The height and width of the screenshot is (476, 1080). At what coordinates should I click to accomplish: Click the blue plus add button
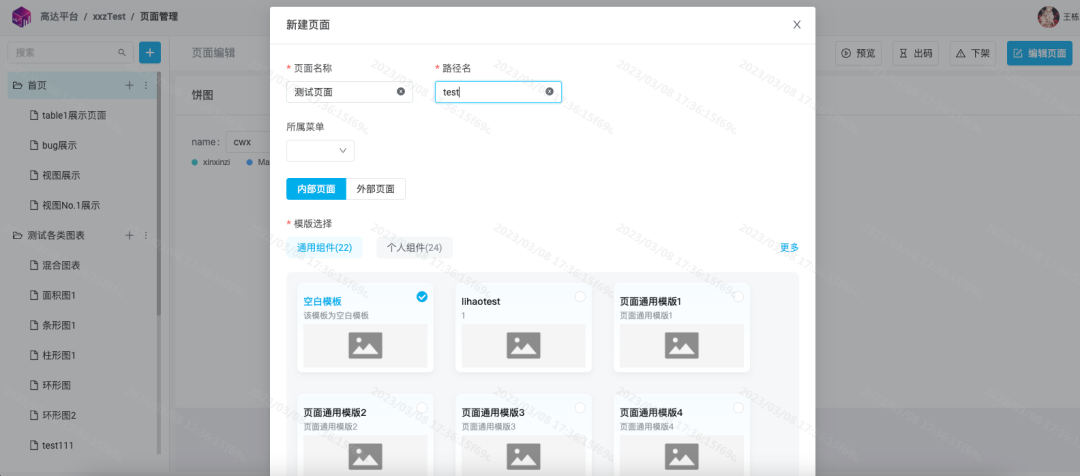tap(150, 52)
